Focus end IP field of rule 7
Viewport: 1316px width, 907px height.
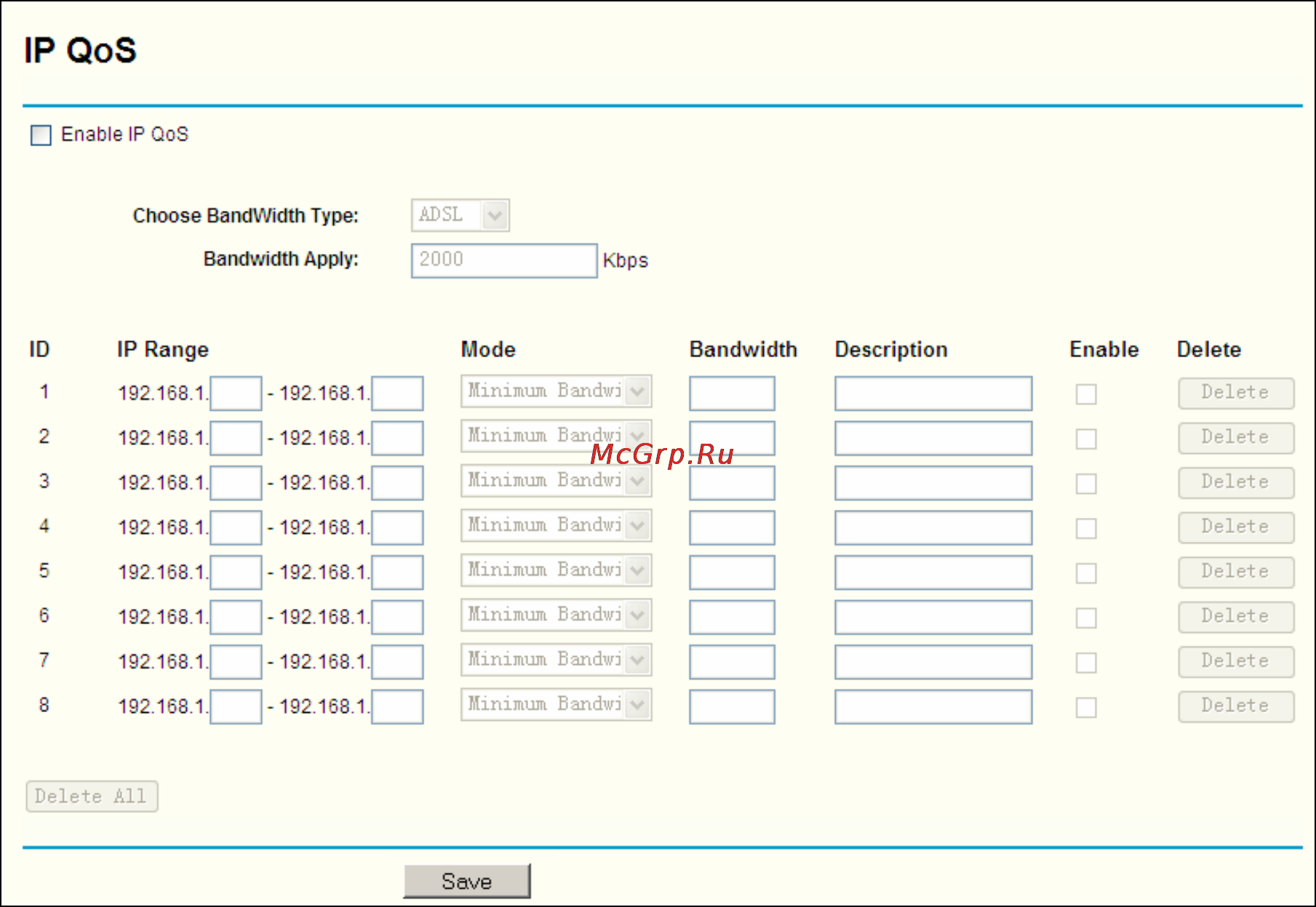[397, 662]
